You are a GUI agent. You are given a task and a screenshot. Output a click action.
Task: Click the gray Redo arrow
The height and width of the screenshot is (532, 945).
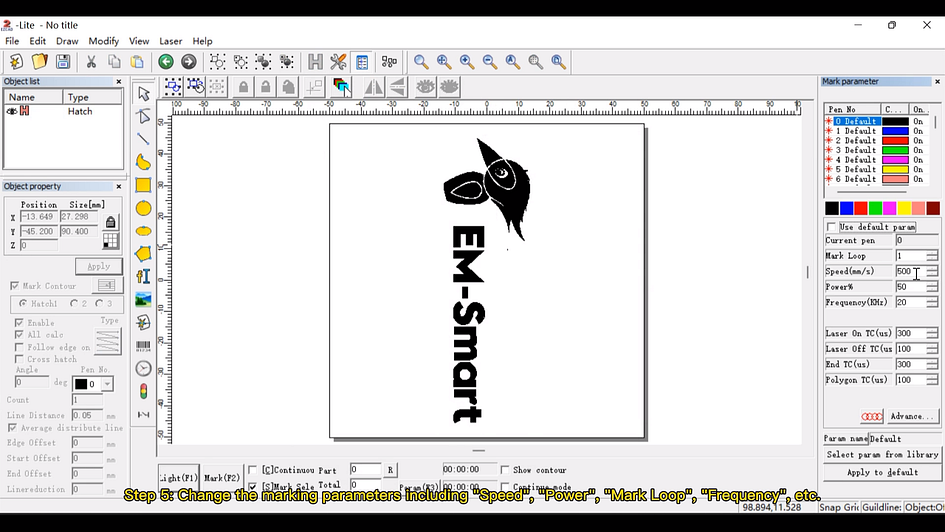click(189, 61)
